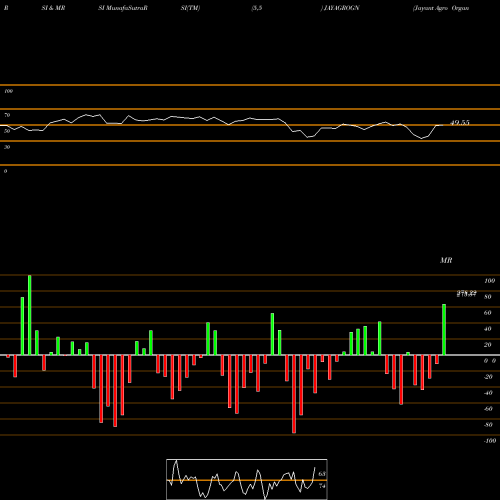The width and height of the screenshot is (500, 500).
Task: Click the RSI value label 49.55
Action: 460,123
